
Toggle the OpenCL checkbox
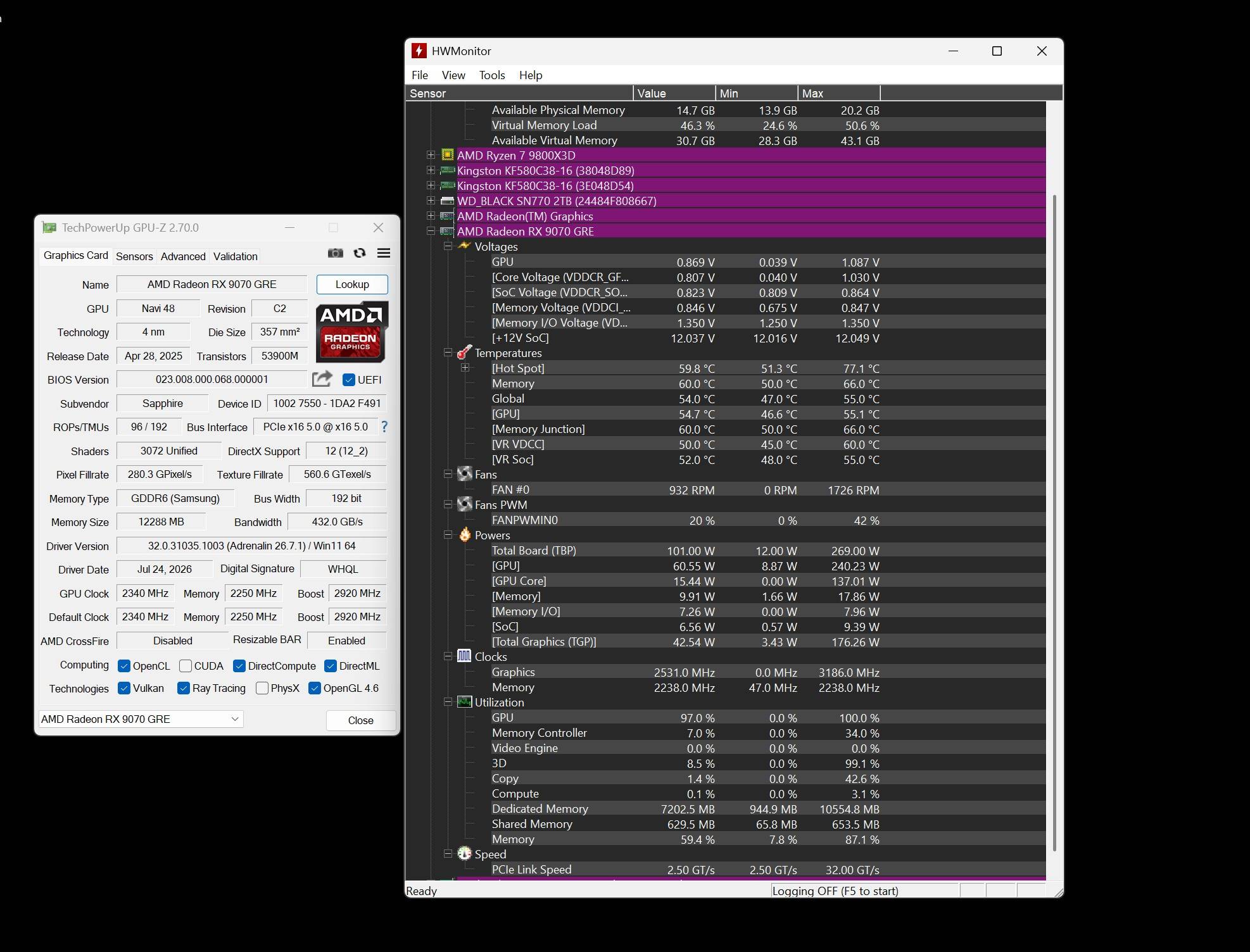click(x=124, y=666)
